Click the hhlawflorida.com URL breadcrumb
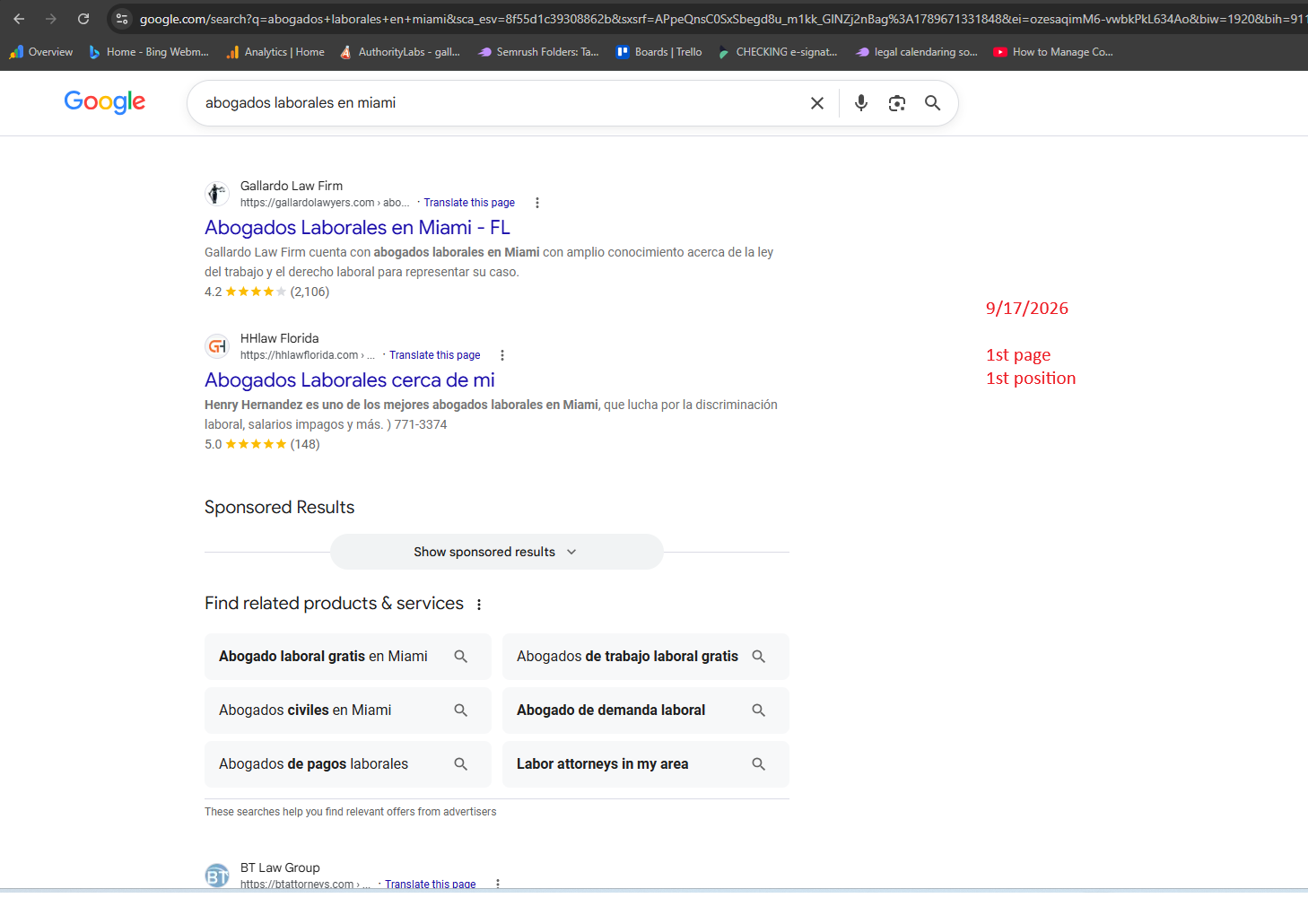 click(x=308, y=355)
